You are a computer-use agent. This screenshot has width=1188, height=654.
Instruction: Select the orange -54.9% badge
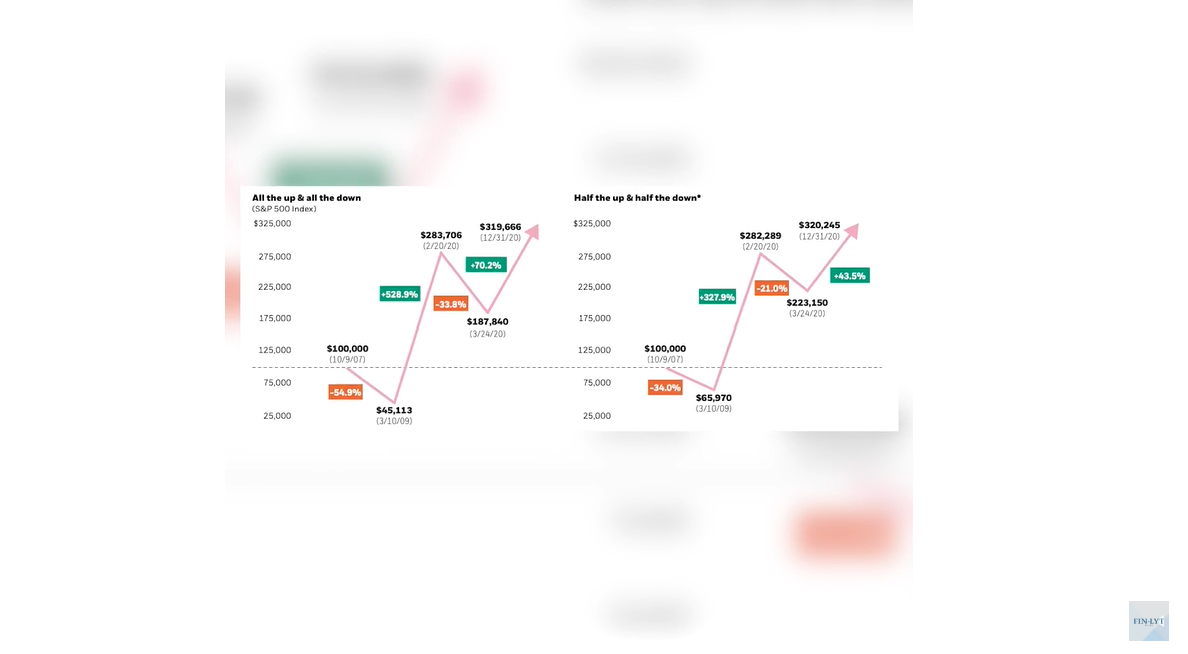(x=345, y=392)
